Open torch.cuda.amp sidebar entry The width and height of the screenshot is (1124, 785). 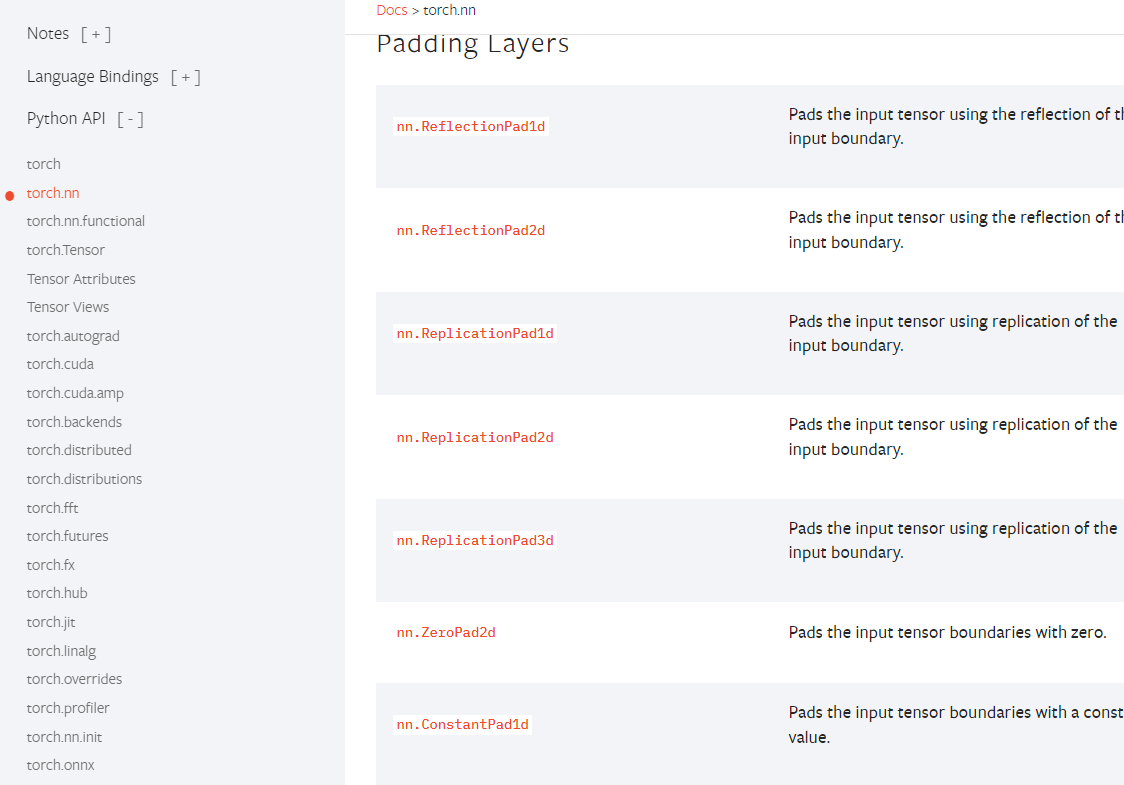[x=76, y=393]
